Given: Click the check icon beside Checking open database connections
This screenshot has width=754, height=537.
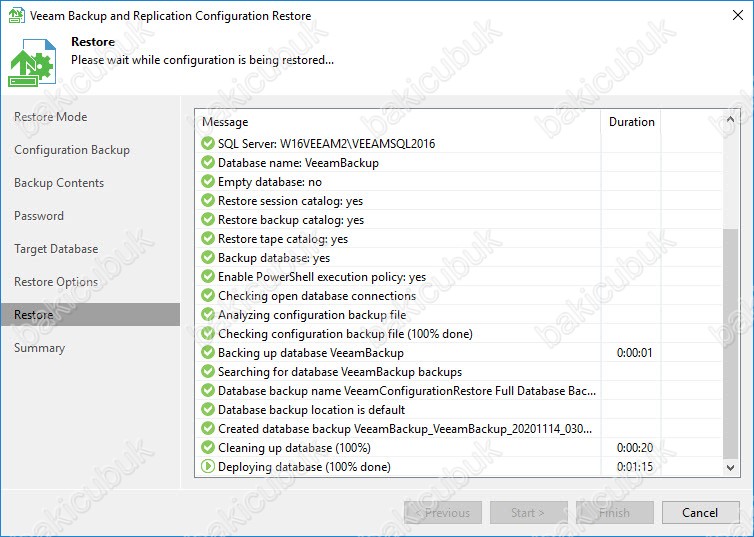Looking at the screenshot, I should 208,295.
